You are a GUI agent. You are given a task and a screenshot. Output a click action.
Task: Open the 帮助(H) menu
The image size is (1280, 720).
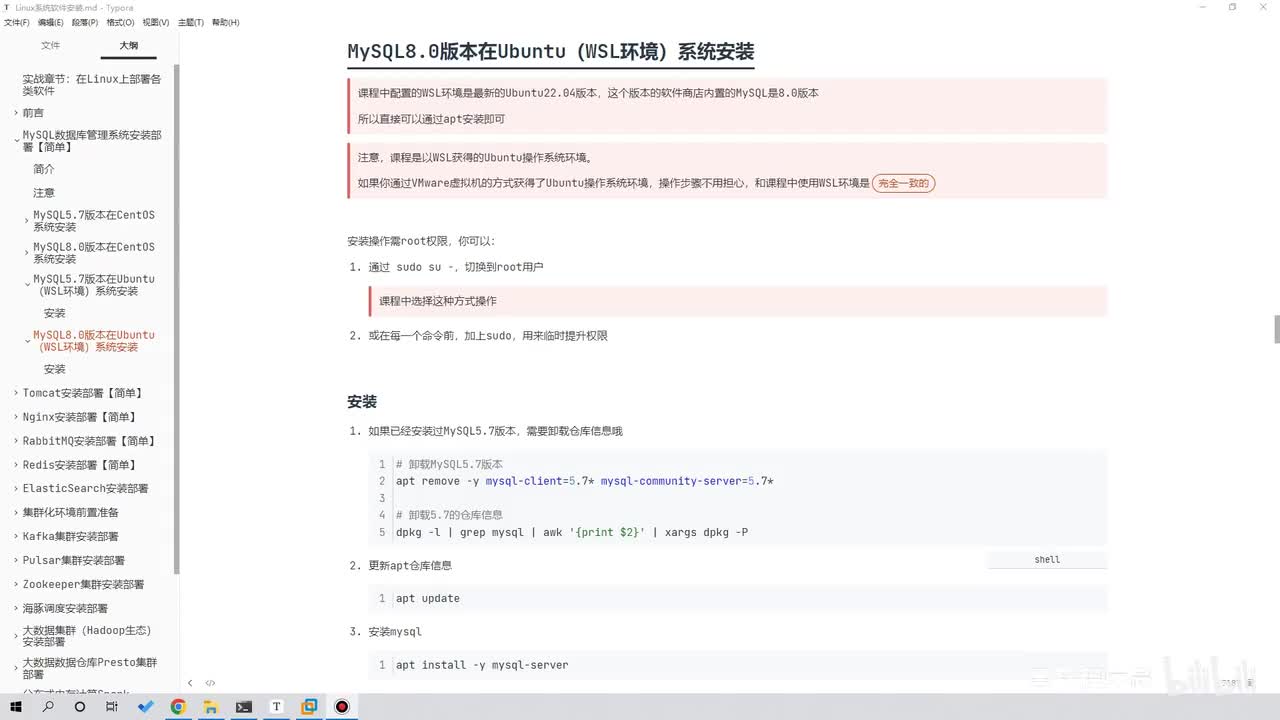[x=226, y=22]
